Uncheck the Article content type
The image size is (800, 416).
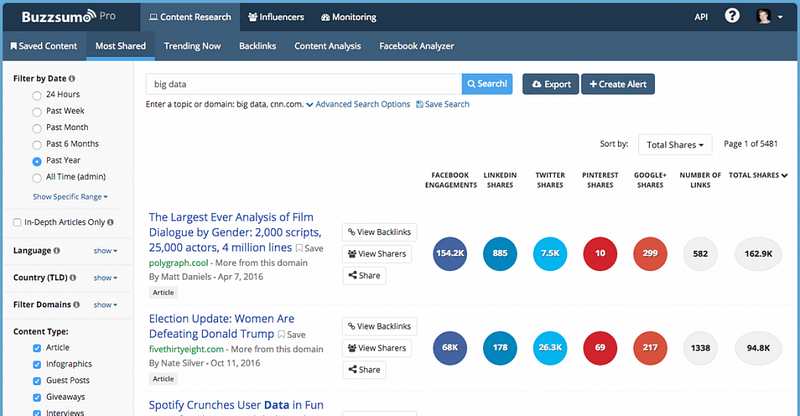37,348
